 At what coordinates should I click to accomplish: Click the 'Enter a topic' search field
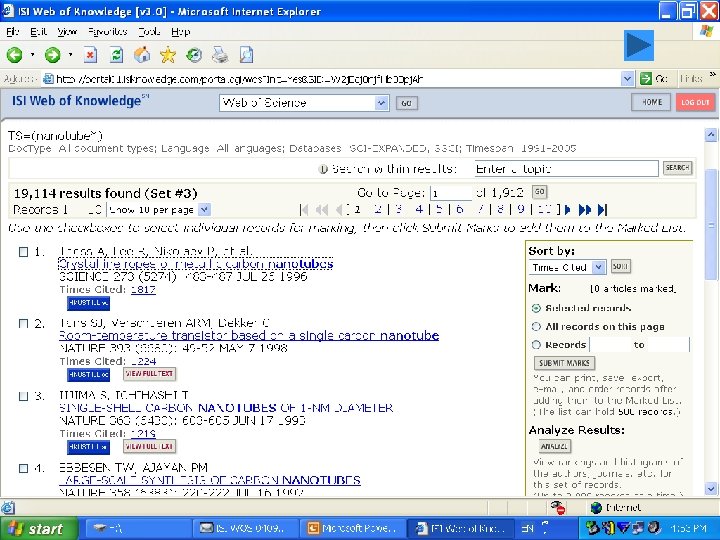point(566,169)
